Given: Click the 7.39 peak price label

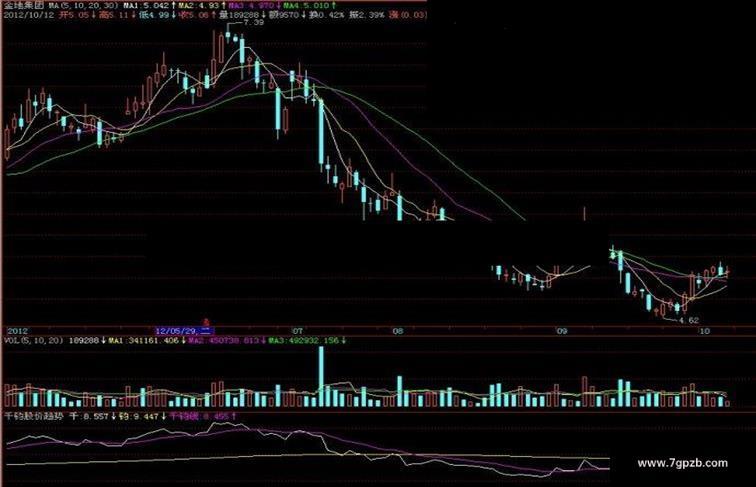Looking at the screenshot, I should tap(254, 22).
